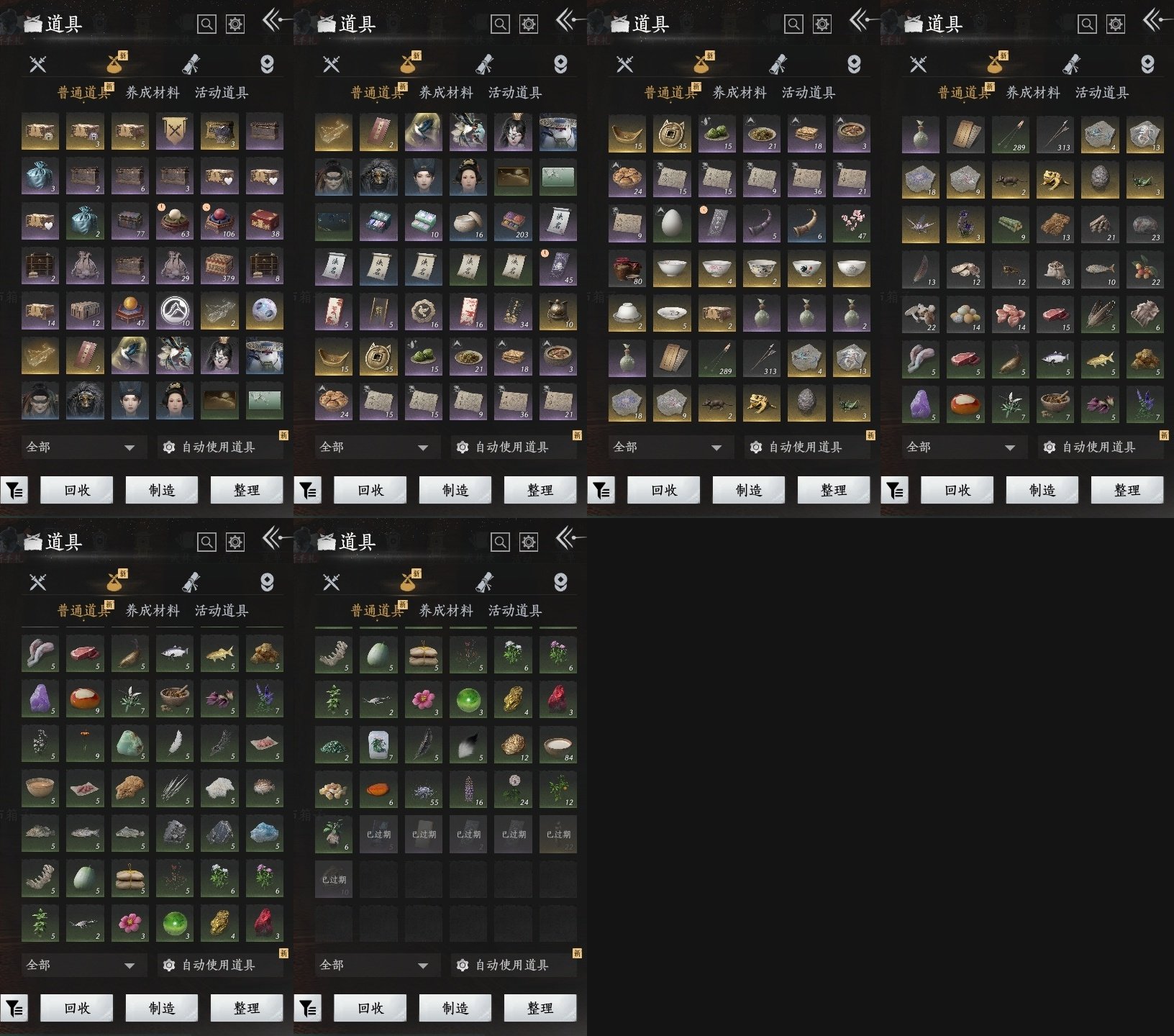Expand the 全部 dropdown in the top-left panel
Image resolution: width=1174 pixels, height=1036 pixels.
81,447
